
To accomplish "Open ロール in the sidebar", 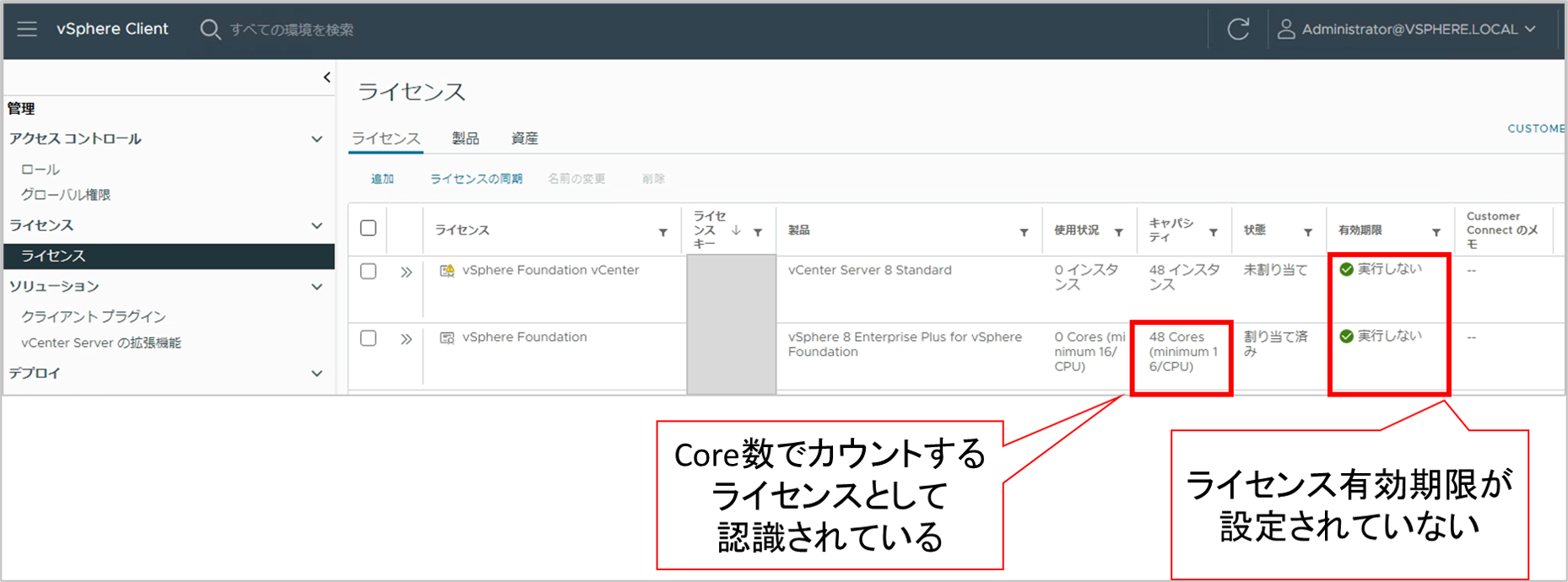I will pyautogui.click(x=41, y=170).
